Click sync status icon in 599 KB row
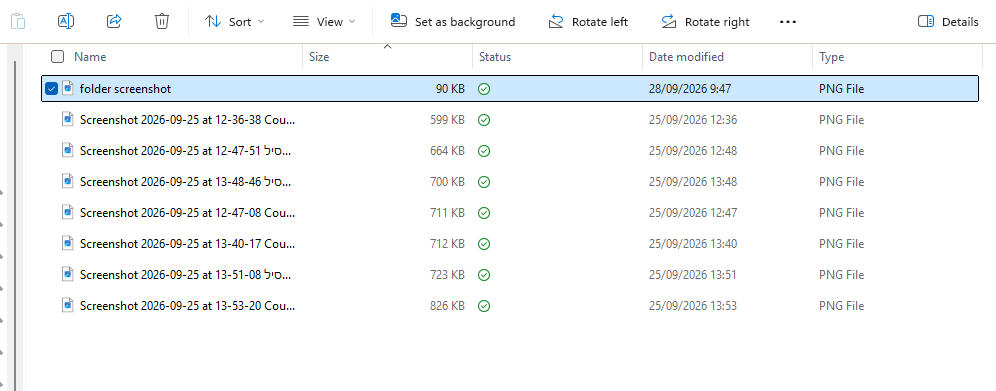 [484, 120]
